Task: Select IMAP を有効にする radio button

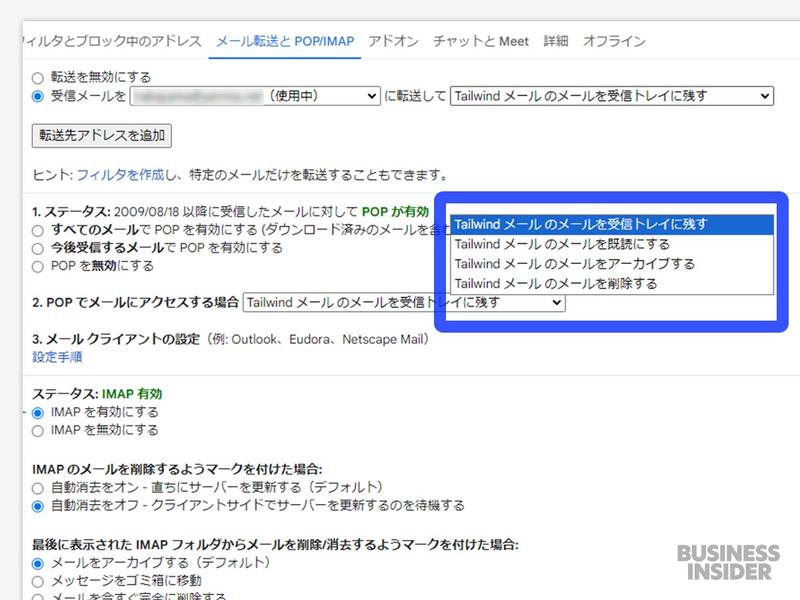Action: [37, 413]
